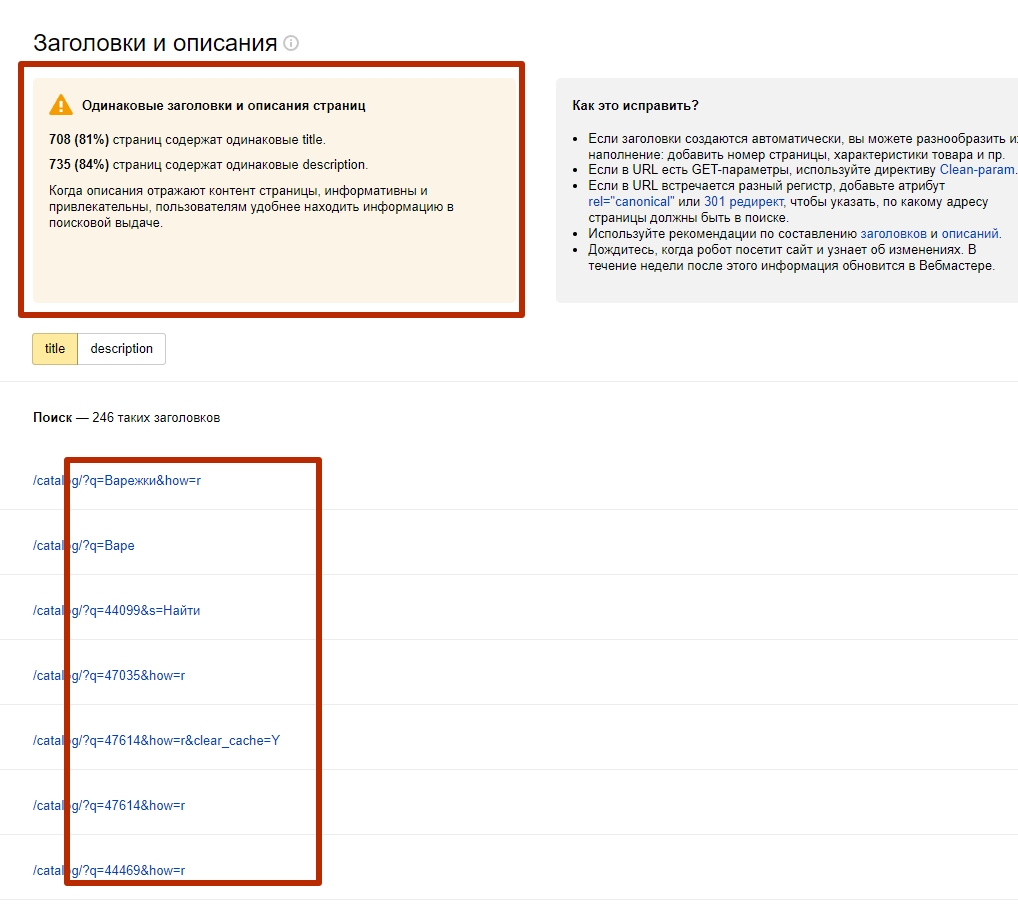Switch to the description tab
The image size is (1018, 907).
tap(121, 349)
